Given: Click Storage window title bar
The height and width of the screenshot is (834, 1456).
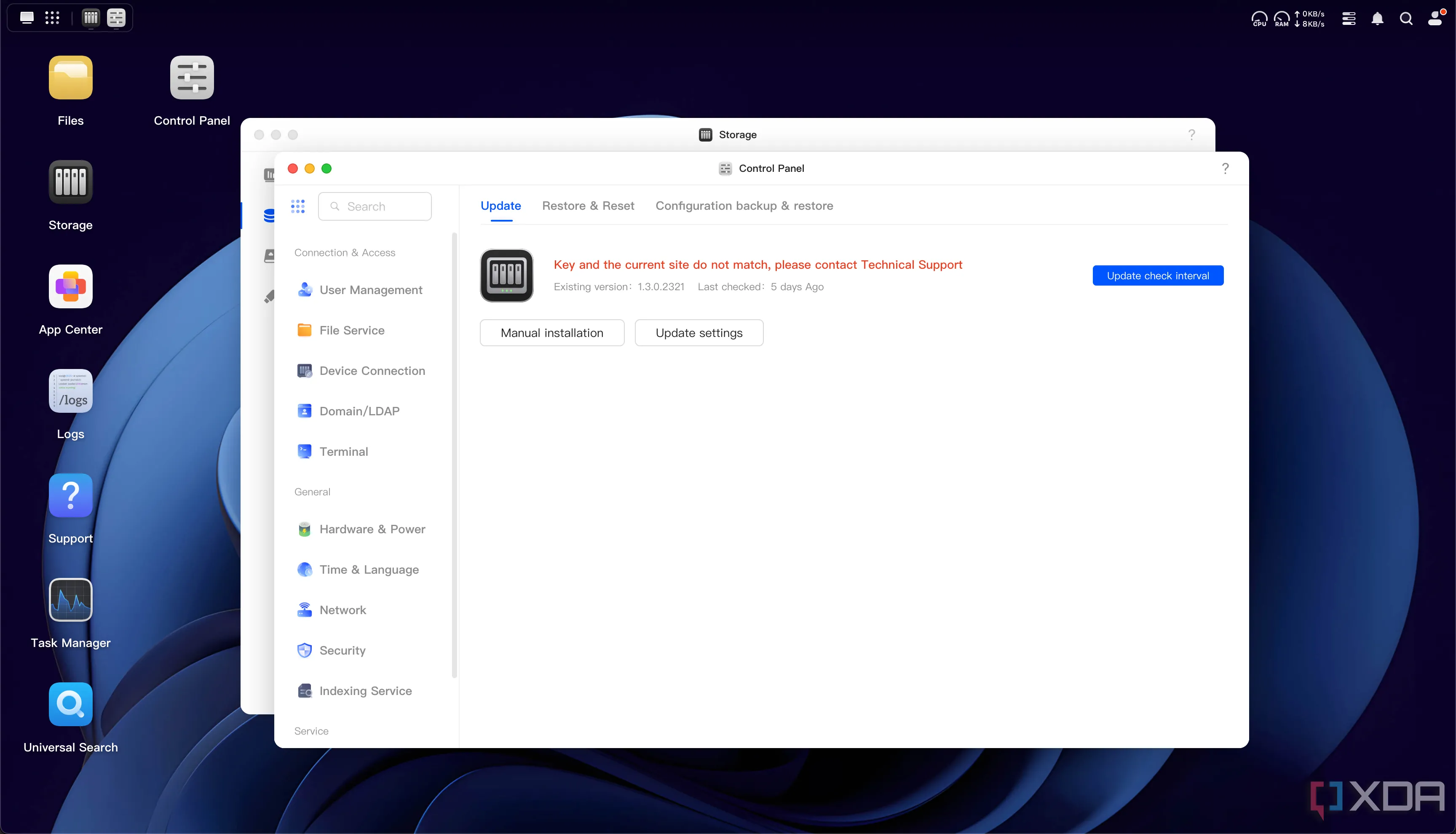Looking at the screenshot, I should [x=728, y=135].
